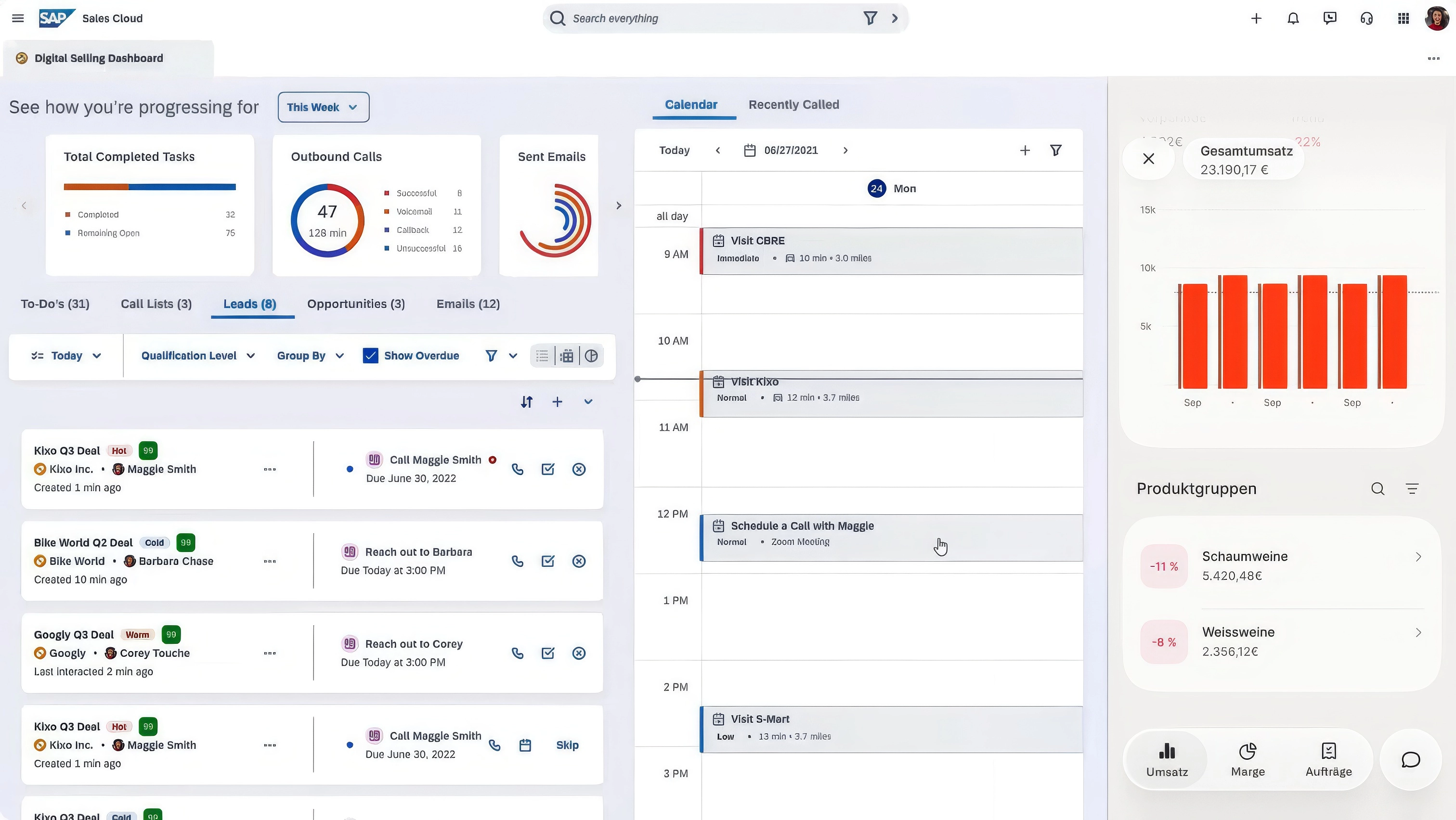This screenshot has height=820, width=1456.
Task: Expand the chevron next to add lead
Action: tap(588, 401)
